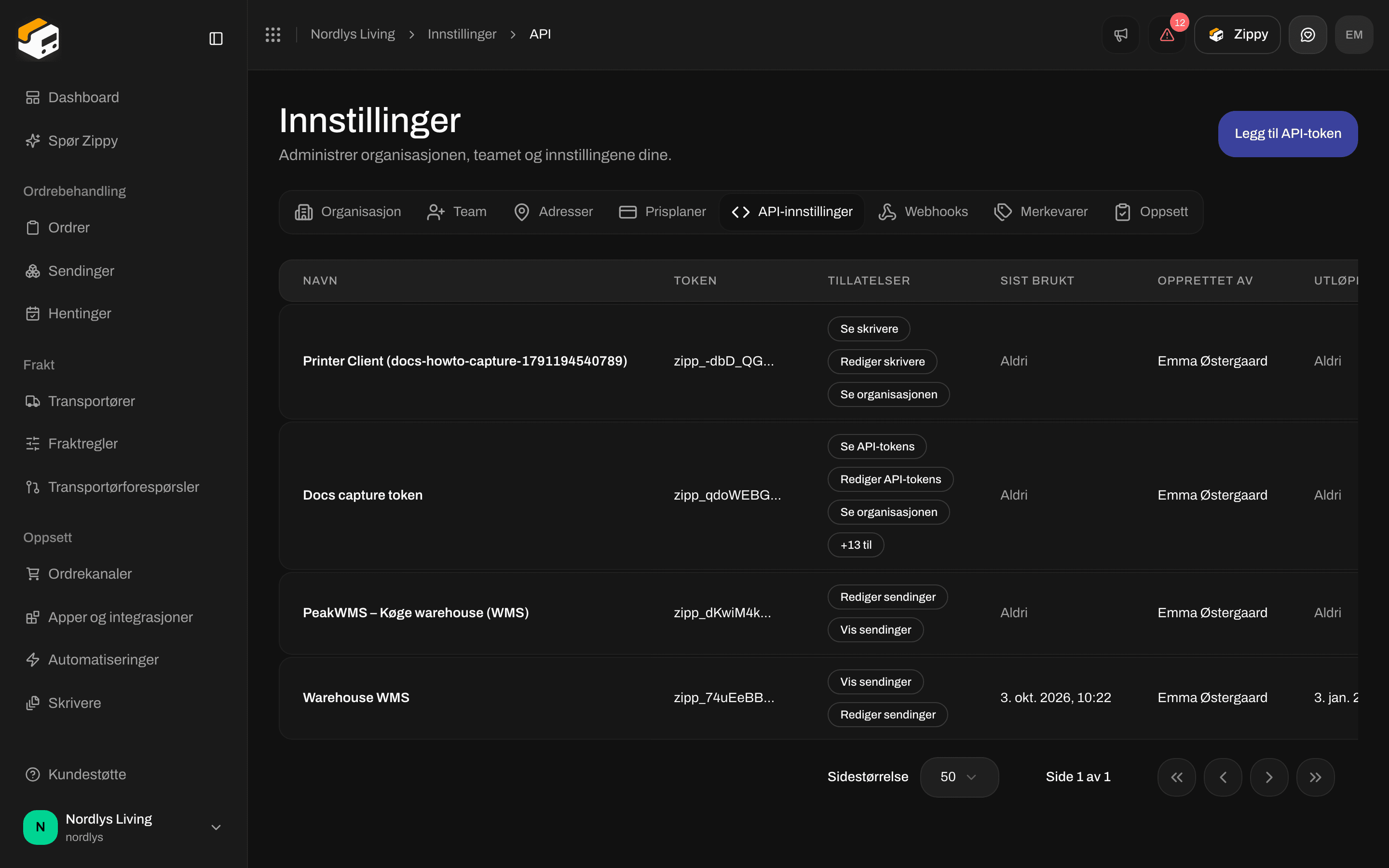This screenshot has width=1389, height=868.
Task: Go to first page double-chevron button
Action: 1177,777
